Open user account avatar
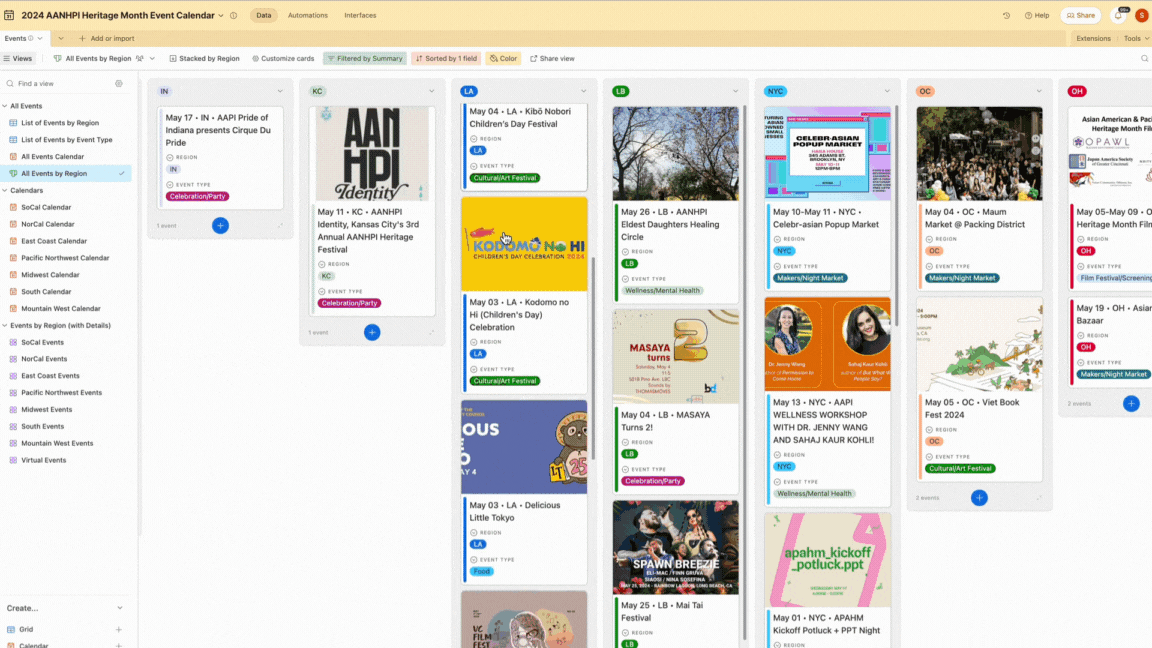The image size is (1152, 648). [1141, 15]
